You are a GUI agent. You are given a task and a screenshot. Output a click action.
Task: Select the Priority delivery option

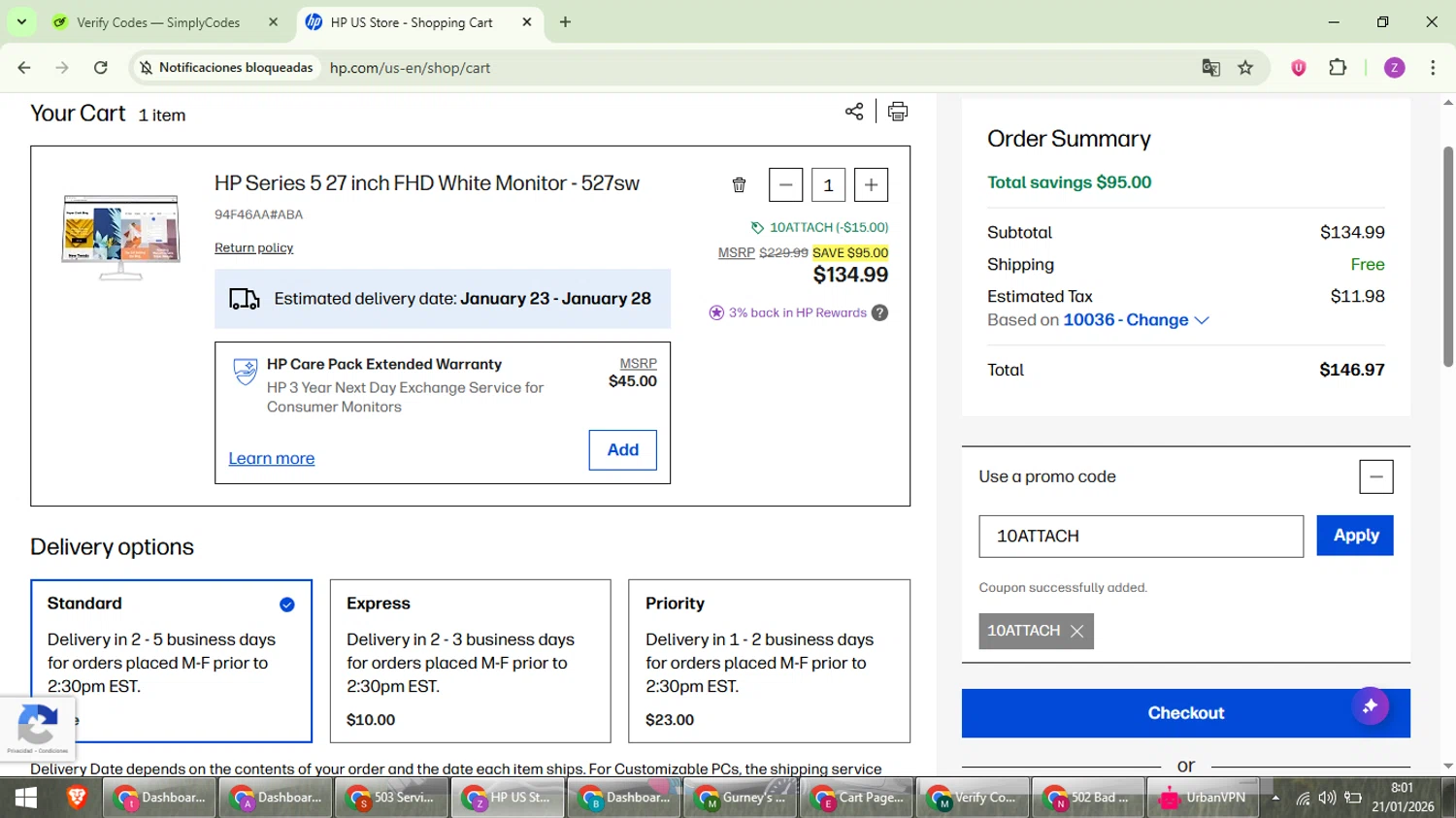click(x=769, y=661)
